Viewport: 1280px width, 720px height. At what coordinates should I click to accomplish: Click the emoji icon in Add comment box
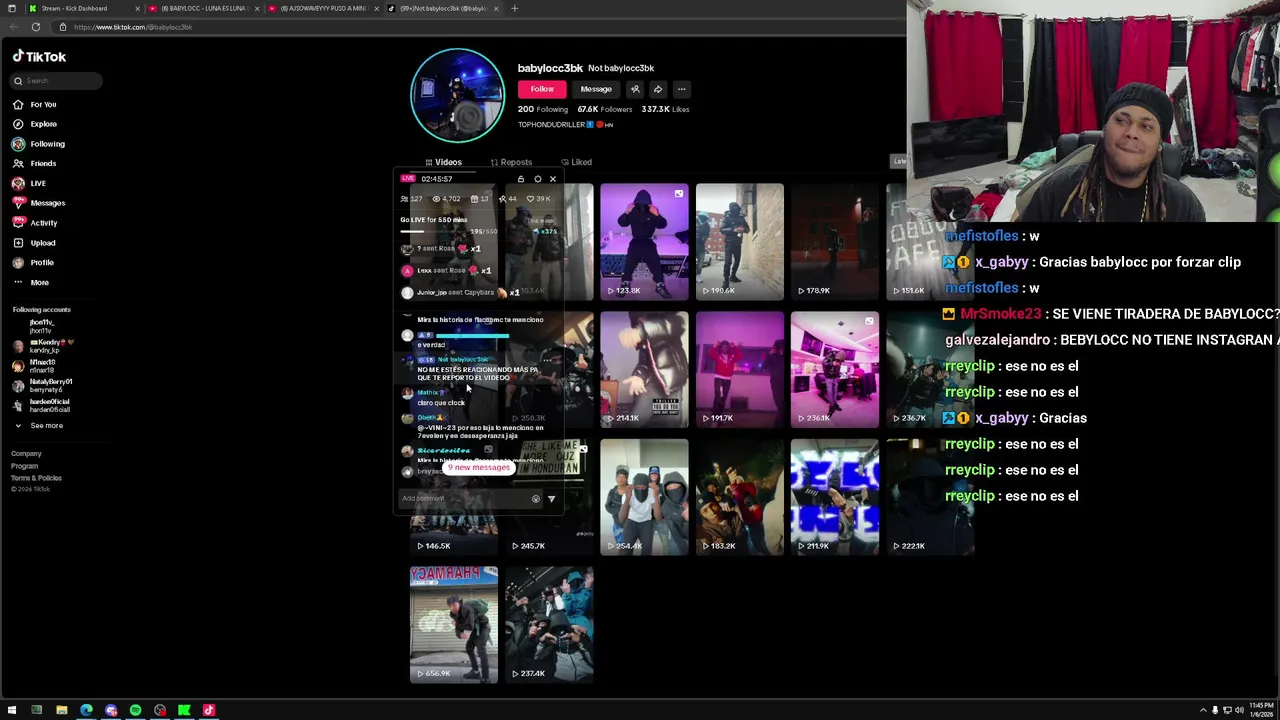(535, 499)
